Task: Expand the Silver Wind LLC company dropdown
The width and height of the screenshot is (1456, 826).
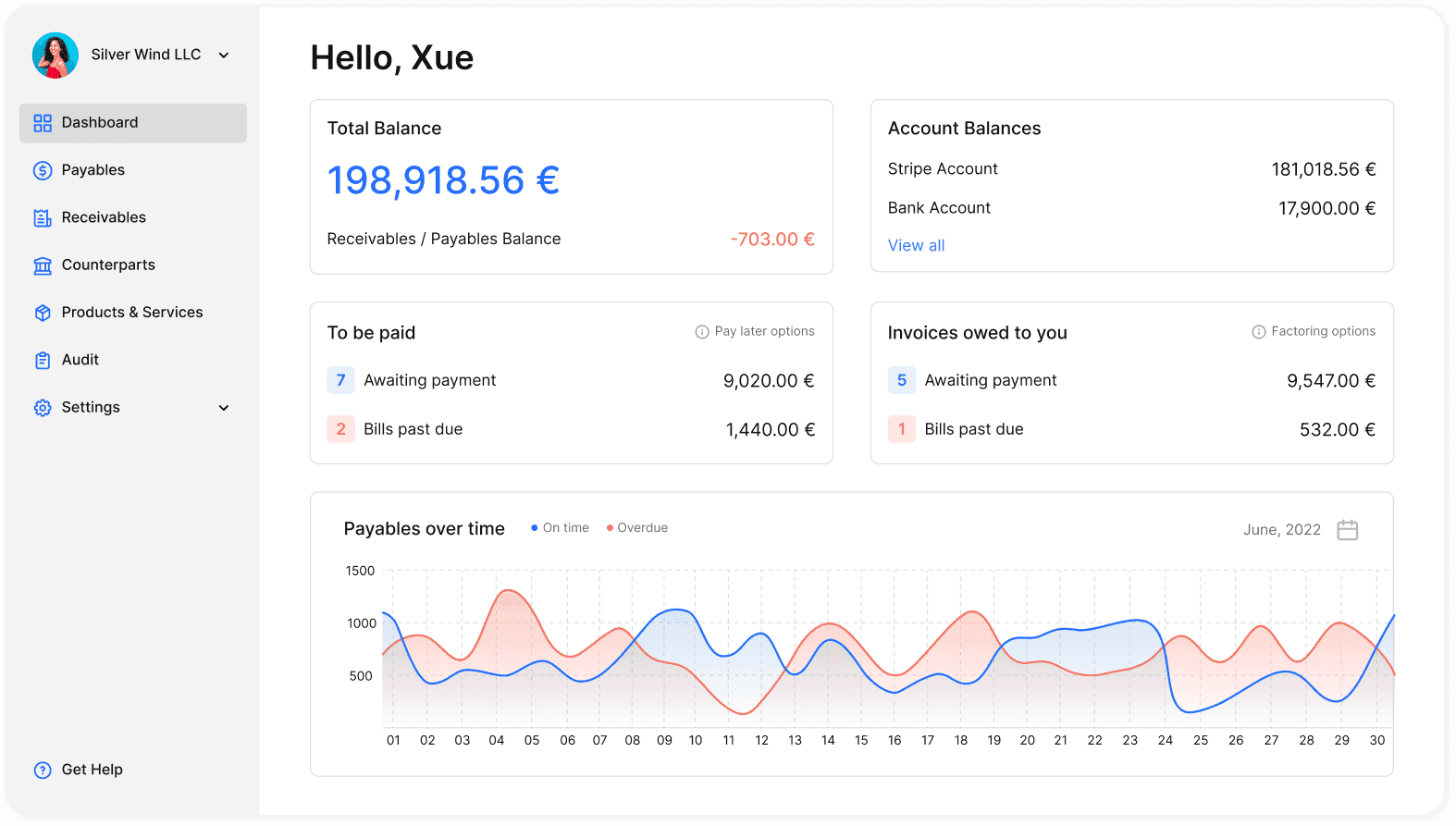Action: click(x=224, y=55)
